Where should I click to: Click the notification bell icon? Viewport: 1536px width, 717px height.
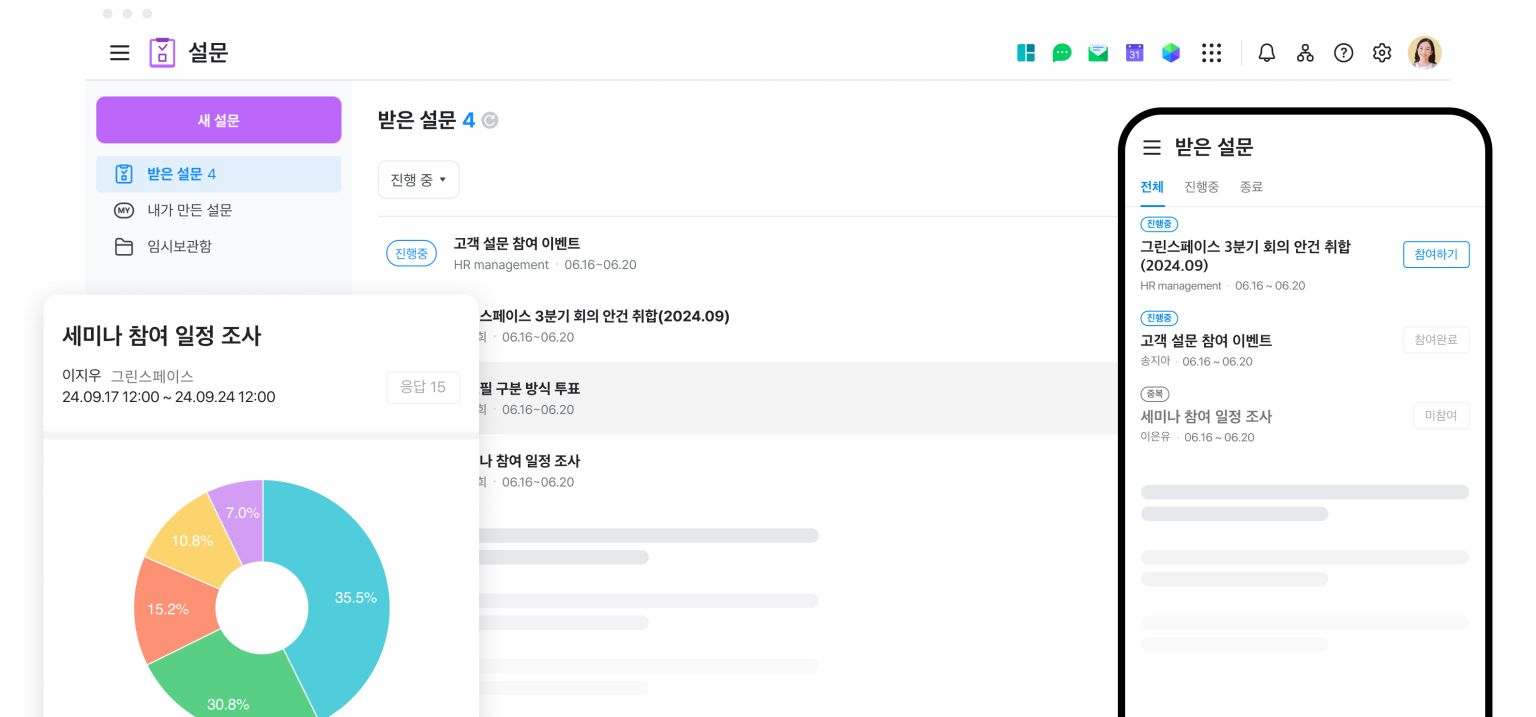[x=1267, y=53]
